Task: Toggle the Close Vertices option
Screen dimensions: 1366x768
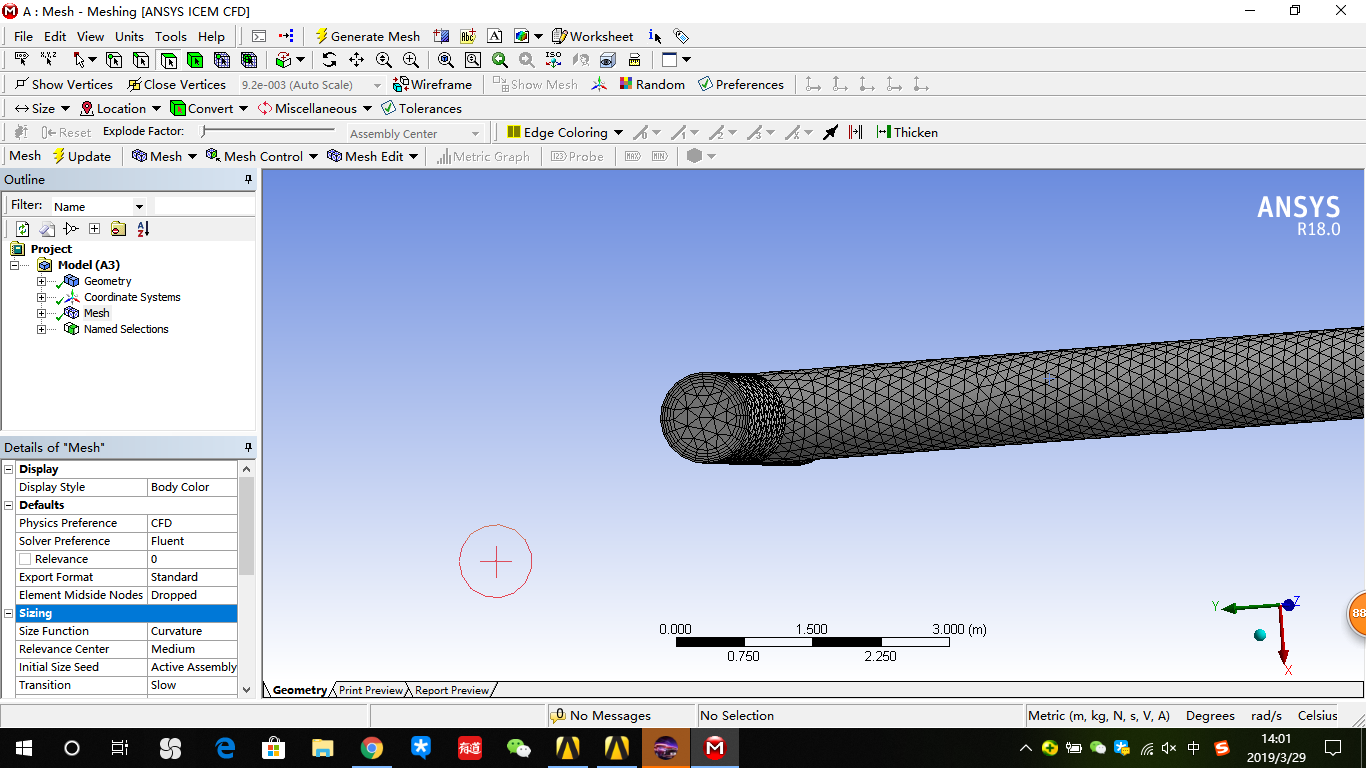Action: [177, 84]
